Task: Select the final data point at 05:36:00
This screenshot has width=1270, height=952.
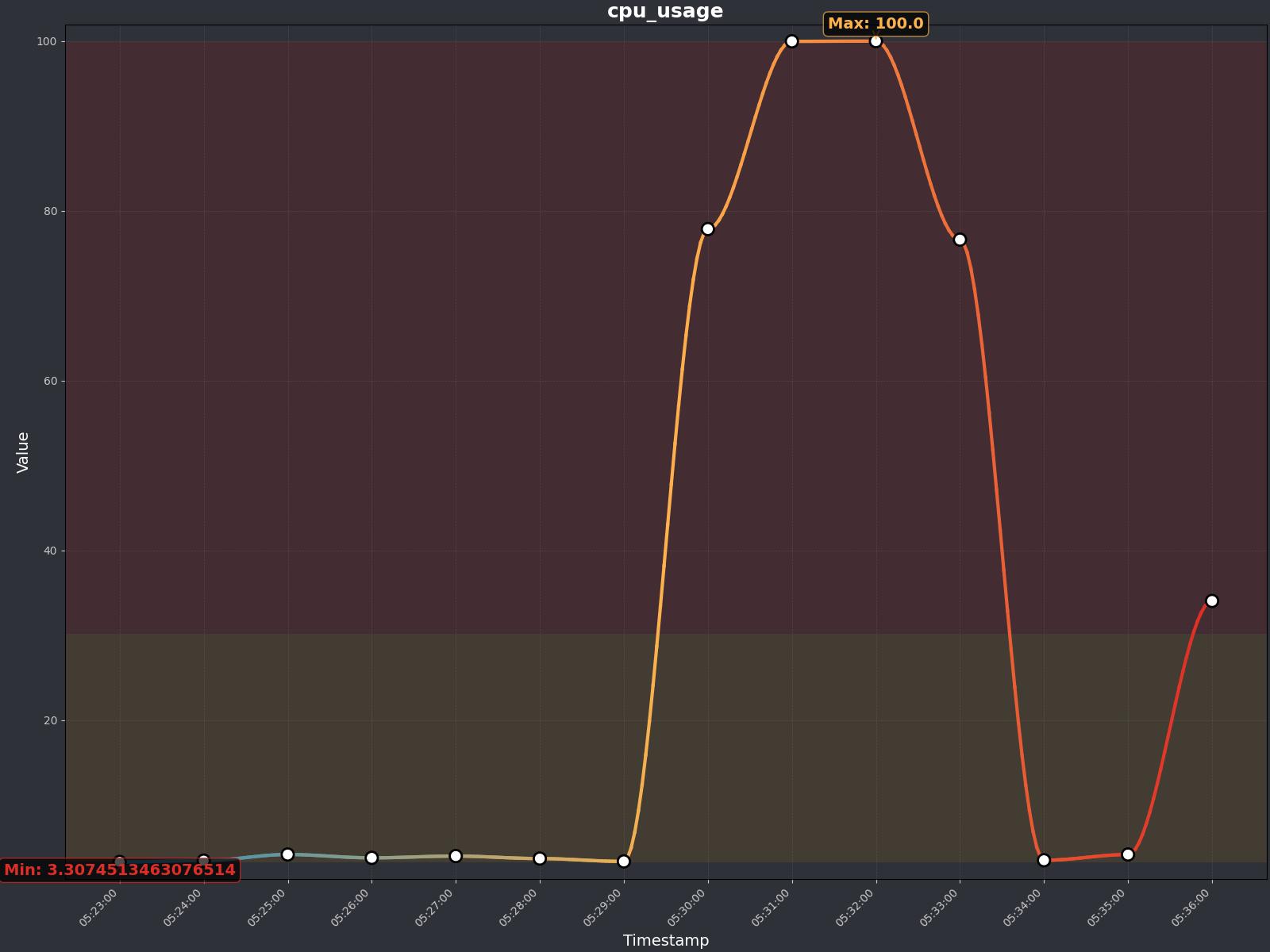Action: pyautogui.click(x=1211, y=601)
